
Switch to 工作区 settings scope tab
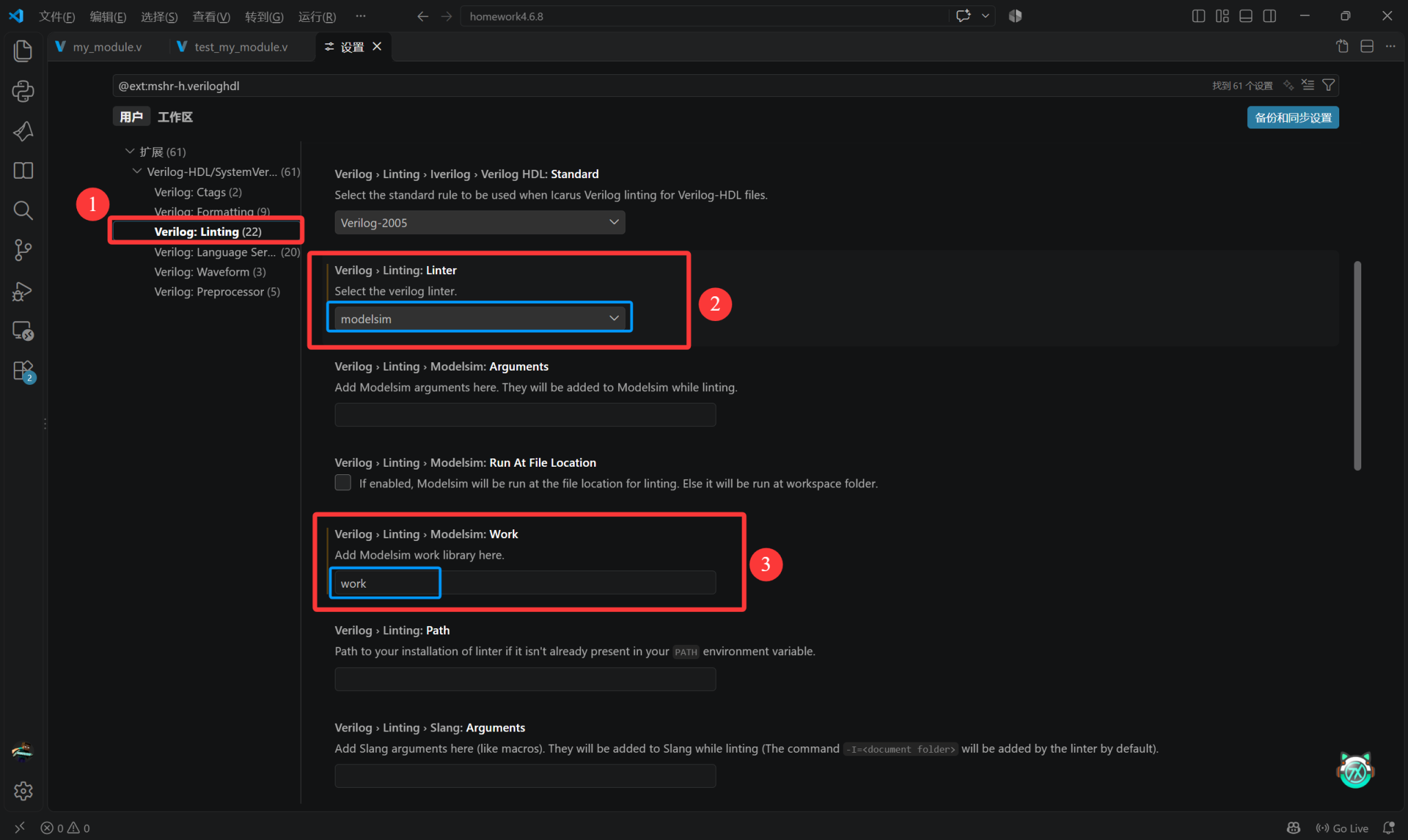click(175, 117)
